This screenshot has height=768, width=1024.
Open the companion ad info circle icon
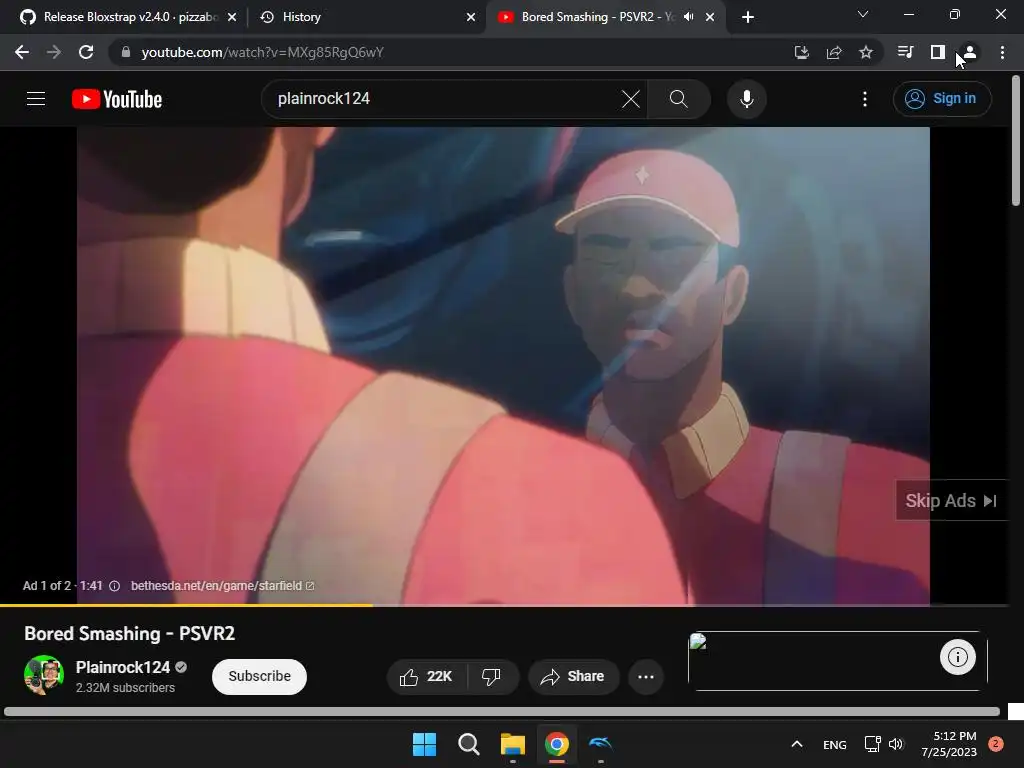[957, 657]
